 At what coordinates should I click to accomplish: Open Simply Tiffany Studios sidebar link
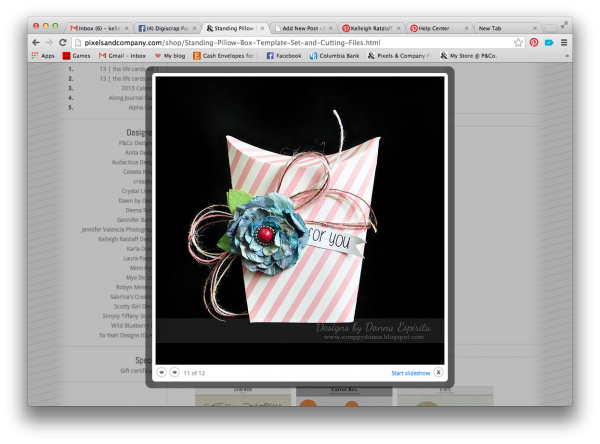pyautogui.click(x=127, y=316)
